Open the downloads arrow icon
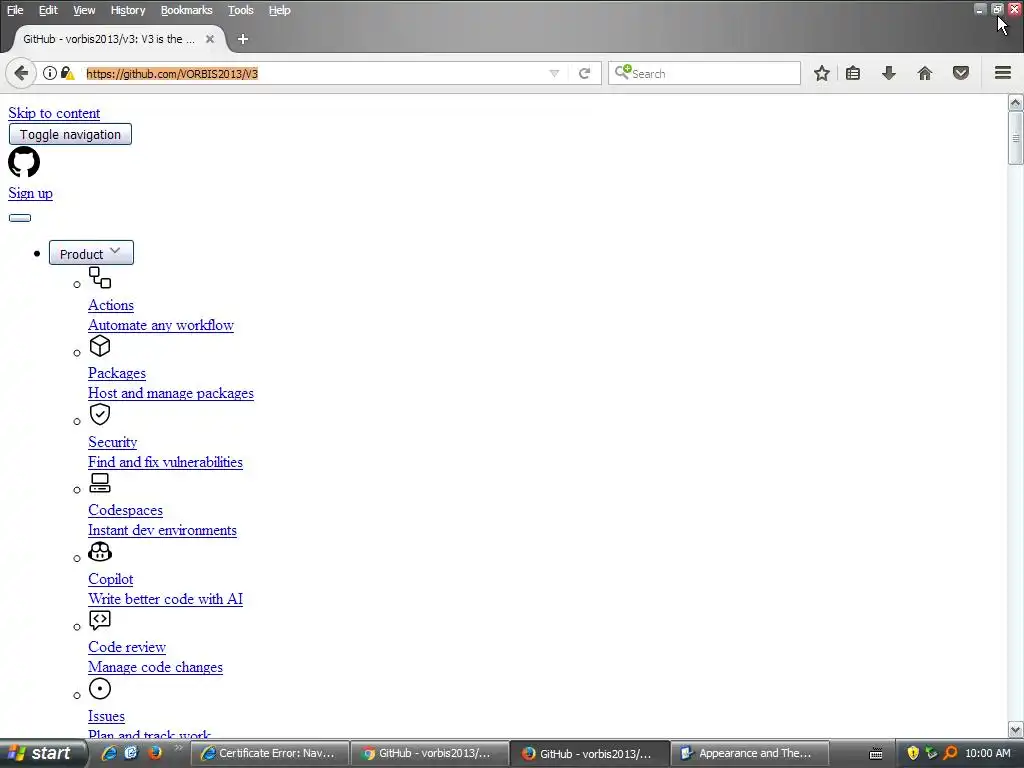1024x768 pixels. click(x=889, y=73)
